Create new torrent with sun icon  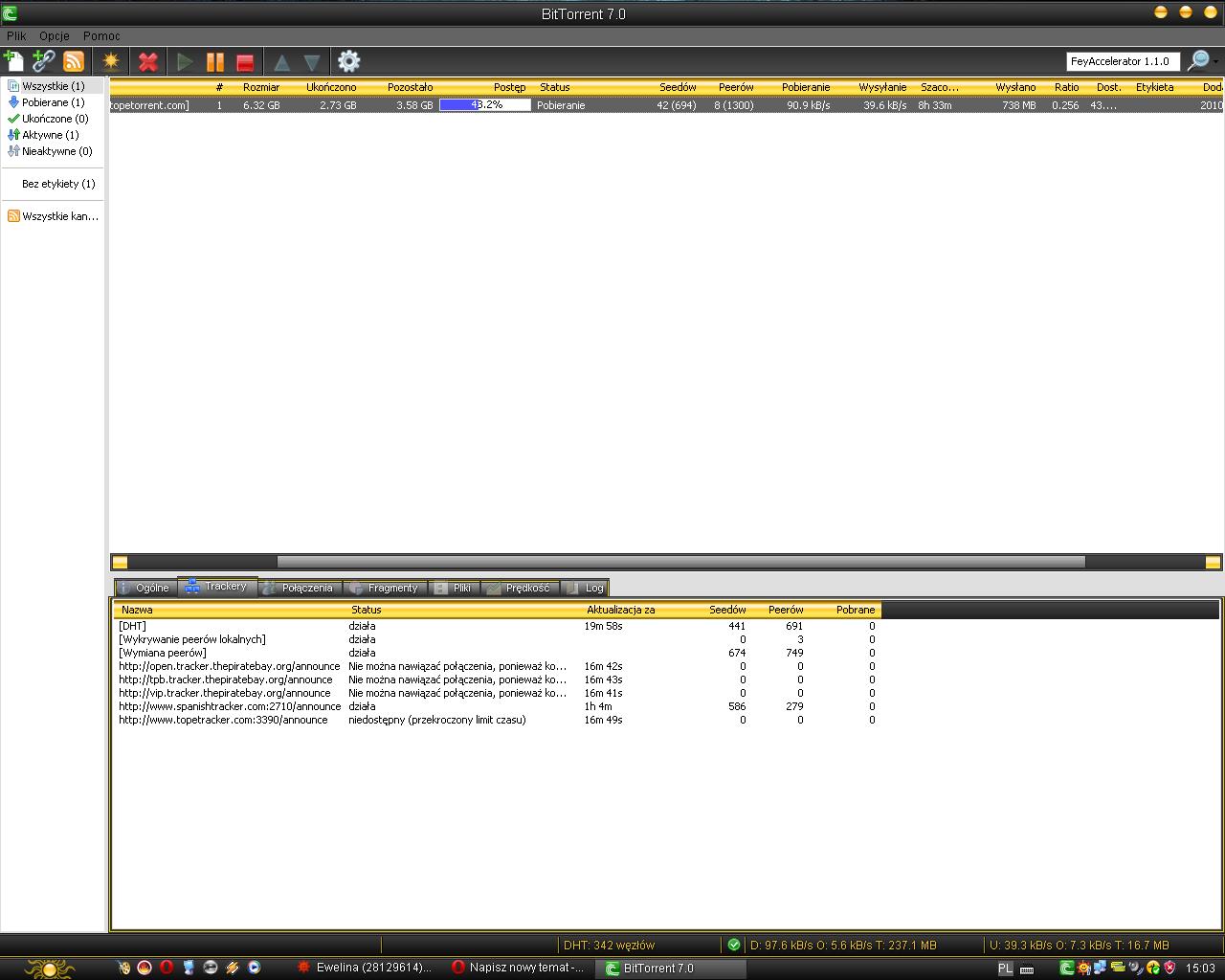[112, 61]
